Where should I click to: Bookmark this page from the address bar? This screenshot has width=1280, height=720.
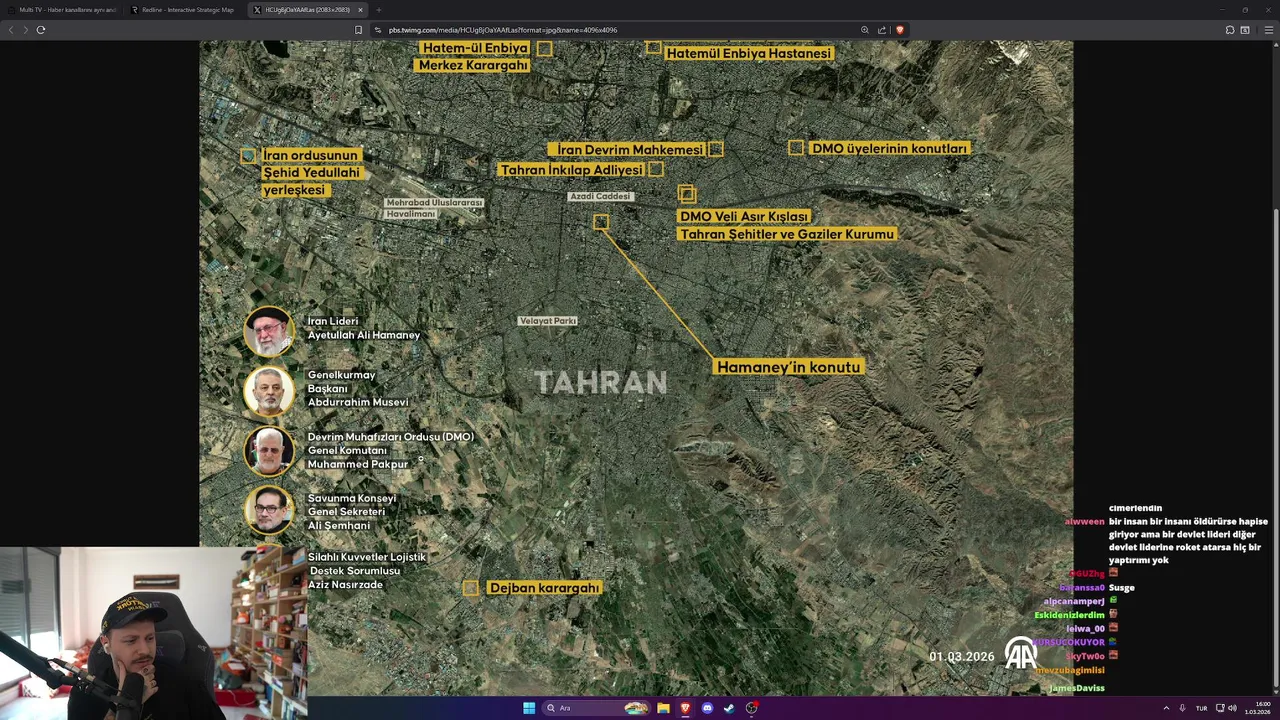358,30
